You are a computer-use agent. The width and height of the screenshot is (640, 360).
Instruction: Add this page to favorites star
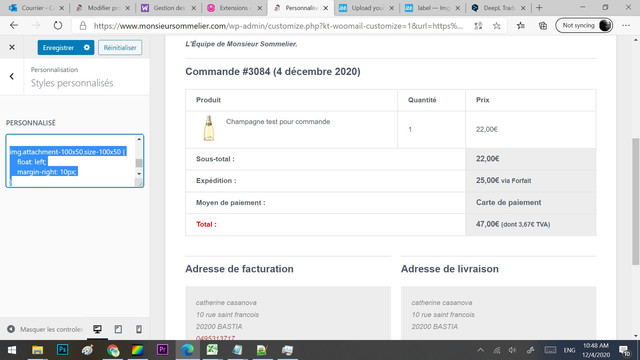click(x=496, y=26)
